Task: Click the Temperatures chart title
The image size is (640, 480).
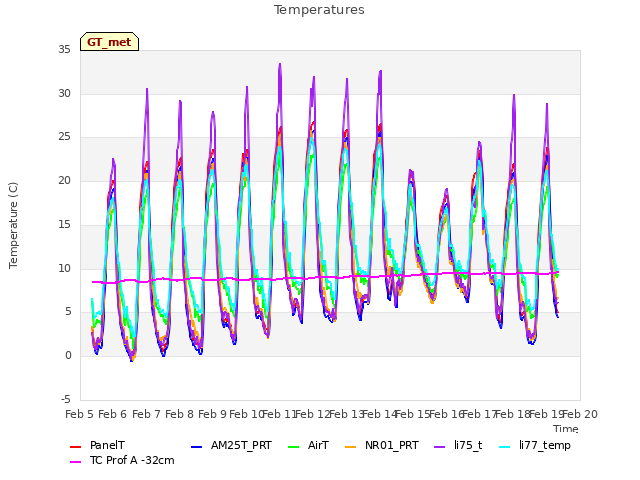Action: pos(319,10)
